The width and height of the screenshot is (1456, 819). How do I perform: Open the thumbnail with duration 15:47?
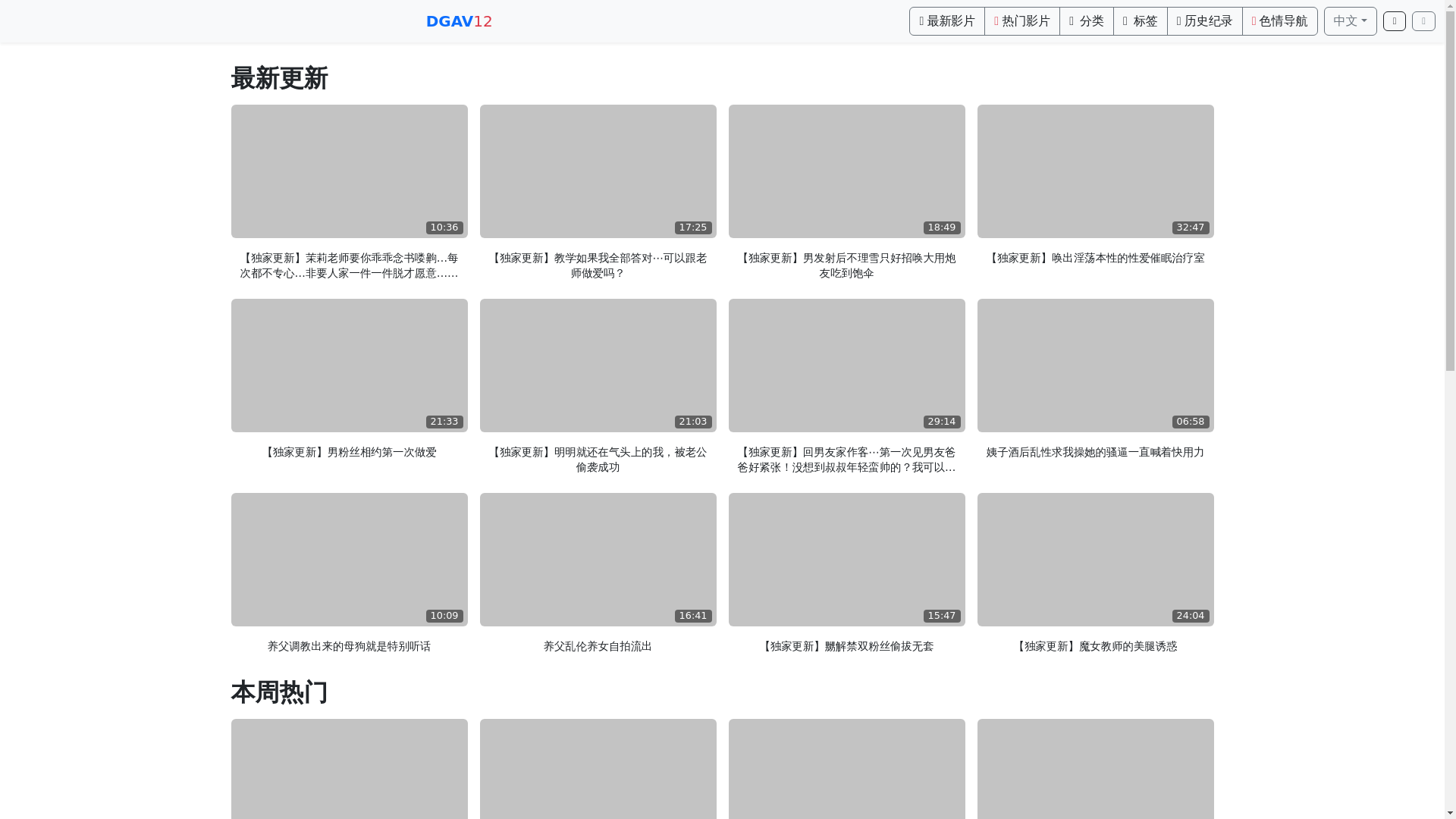click(846, 560)
